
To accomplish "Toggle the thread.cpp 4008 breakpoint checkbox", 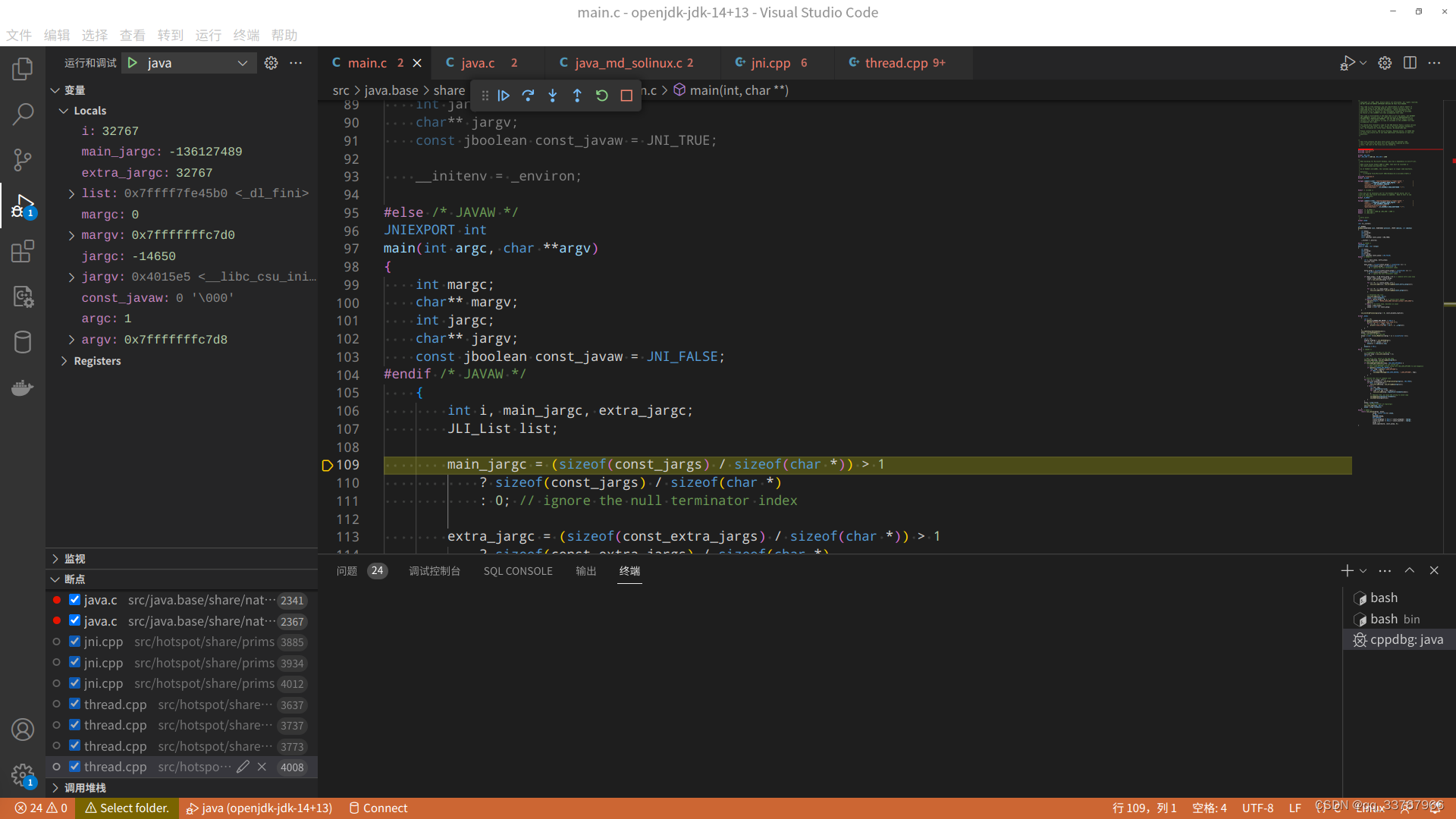I will pos(74,766).
